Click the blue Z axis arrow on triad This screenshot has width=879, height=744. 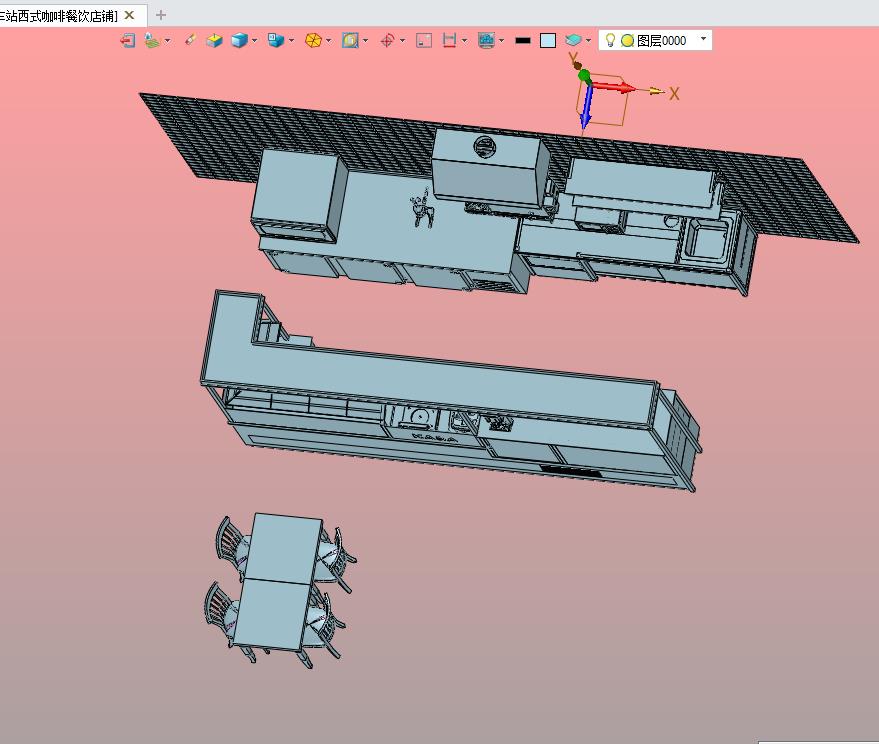pyautogui.click(x=586, y=107)
